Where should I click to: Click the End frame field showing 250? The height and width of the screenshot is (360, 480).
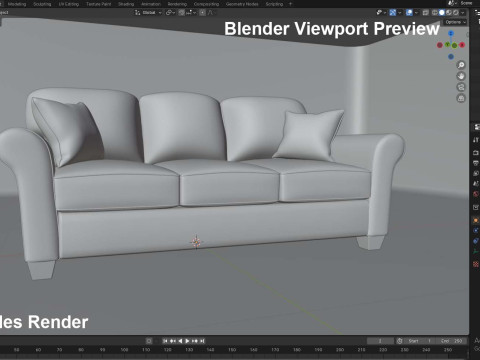pos(451,341)
